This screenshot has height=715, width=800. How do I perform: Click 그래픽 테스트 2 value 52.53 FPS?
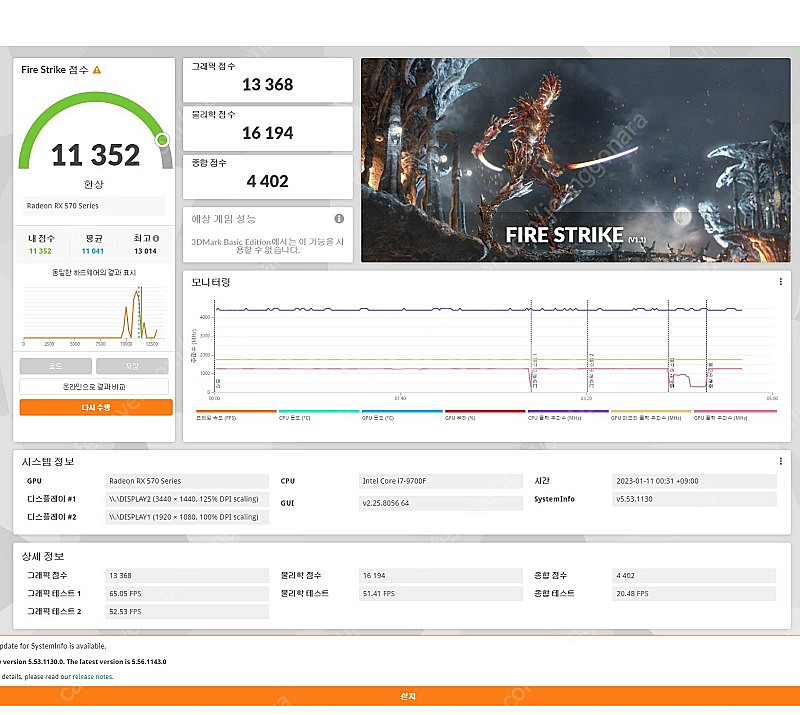(187, 611)
